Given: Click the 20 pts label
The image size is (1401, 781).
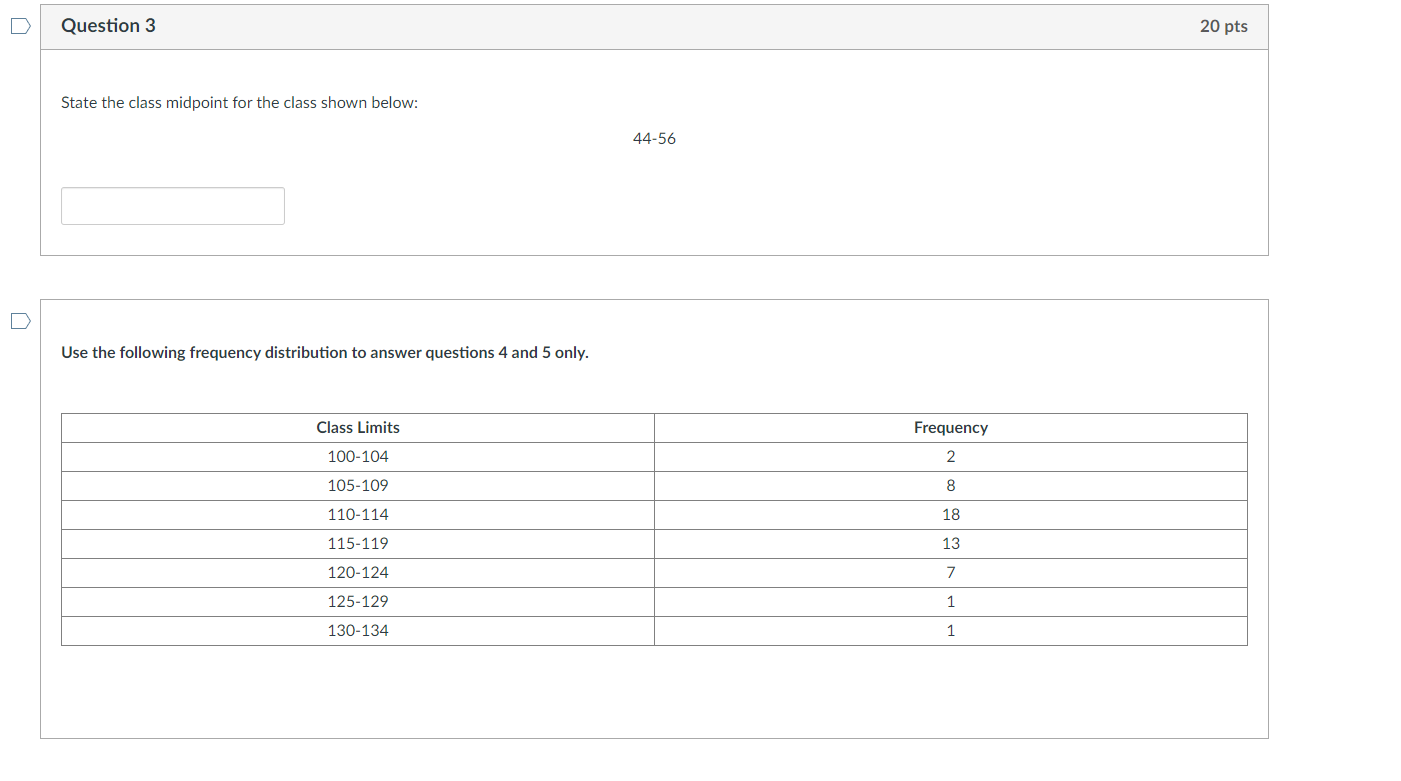Looking at the screenshot, I should click(x=1224, y=27).
